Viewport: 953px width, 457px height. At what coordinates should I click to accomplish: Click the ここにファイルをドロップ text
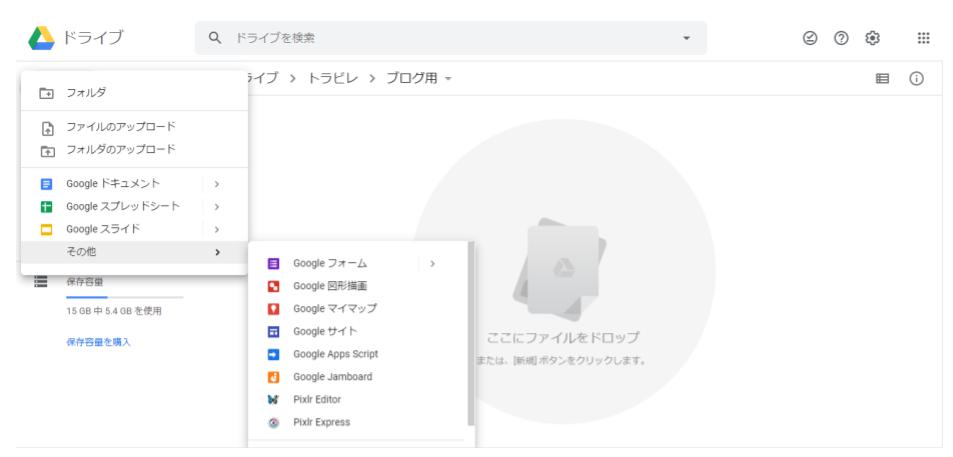[563, 338]
